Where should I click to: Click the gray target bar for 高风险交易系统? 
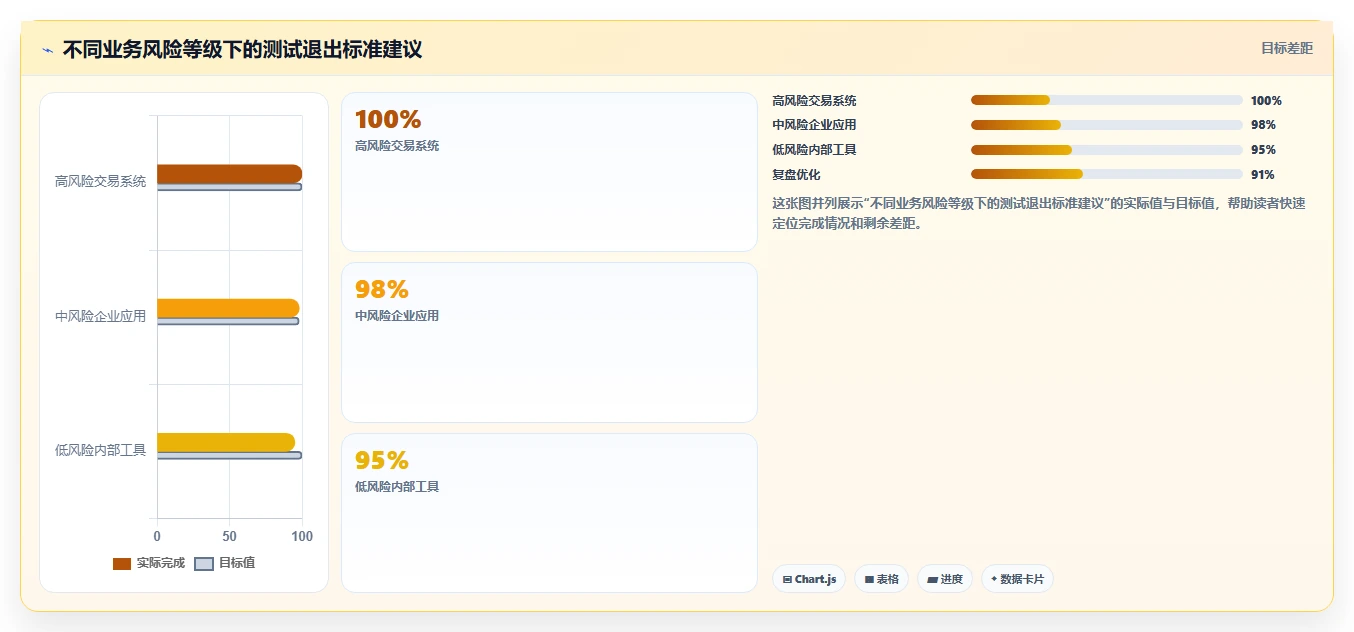(229, 187)
